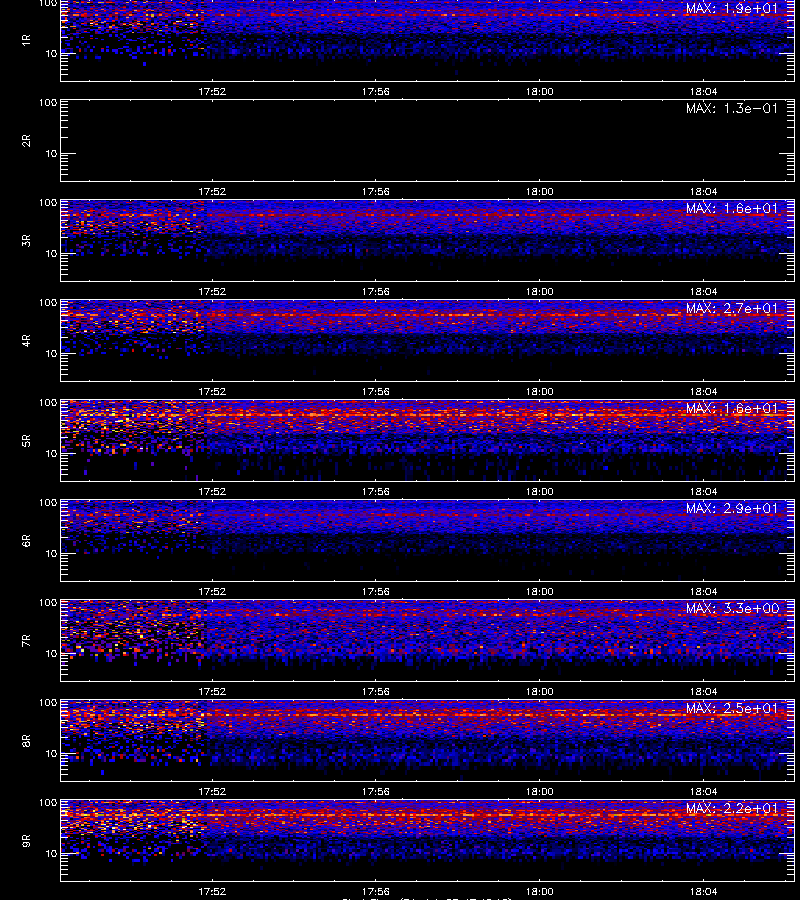Click the 18:04 time label below panel 4R
Image resolution: width=800 pixels, height=900 pixels.
(704, 391)
